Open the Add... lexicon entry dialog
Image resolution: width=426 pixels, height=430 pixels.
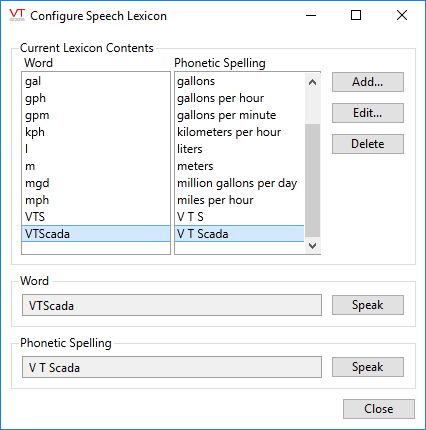[368, 82]
